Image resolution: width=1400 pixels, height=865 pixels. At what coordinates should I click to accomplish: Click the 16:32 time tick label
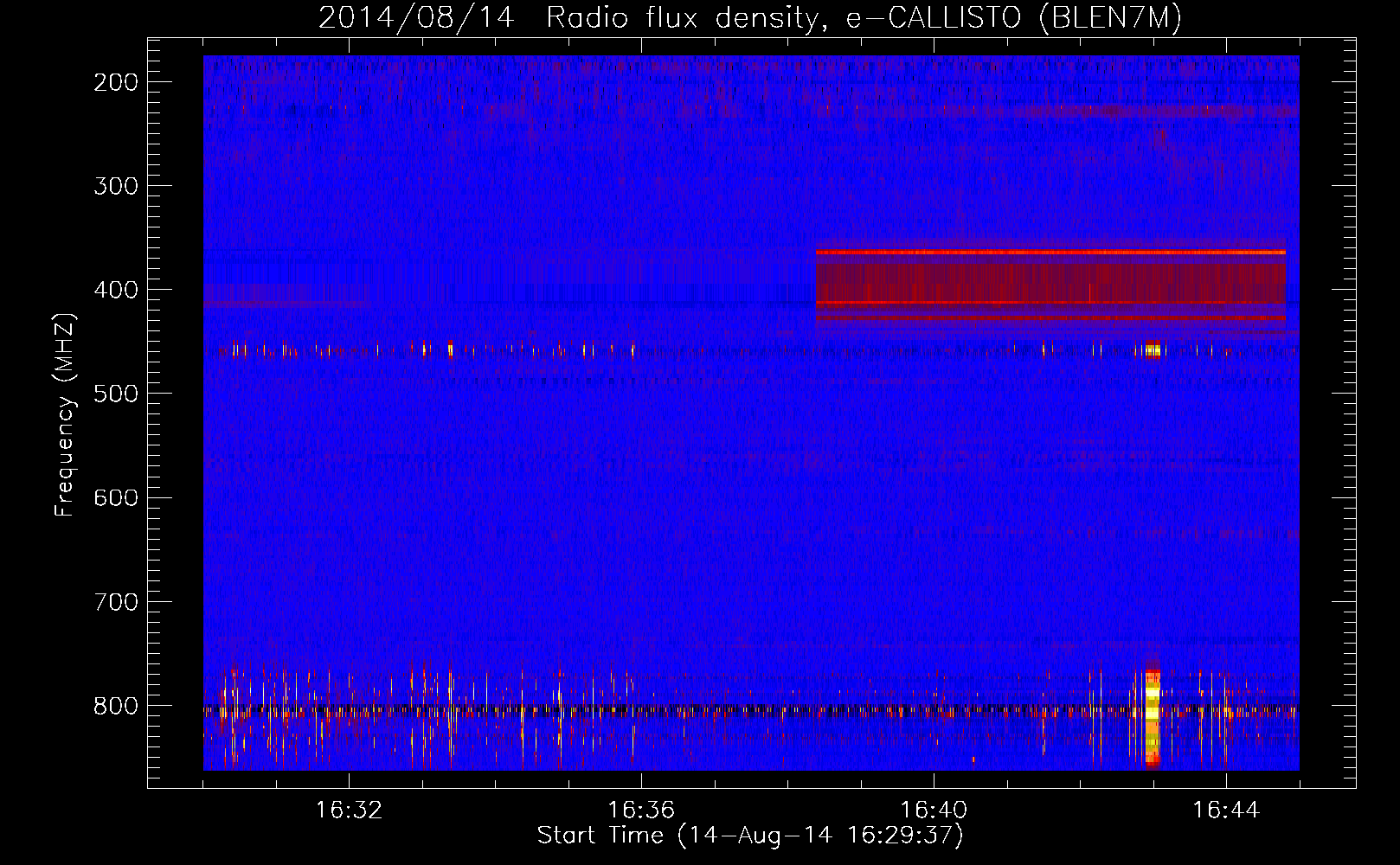pyautogui.click(x=349, y=811)
